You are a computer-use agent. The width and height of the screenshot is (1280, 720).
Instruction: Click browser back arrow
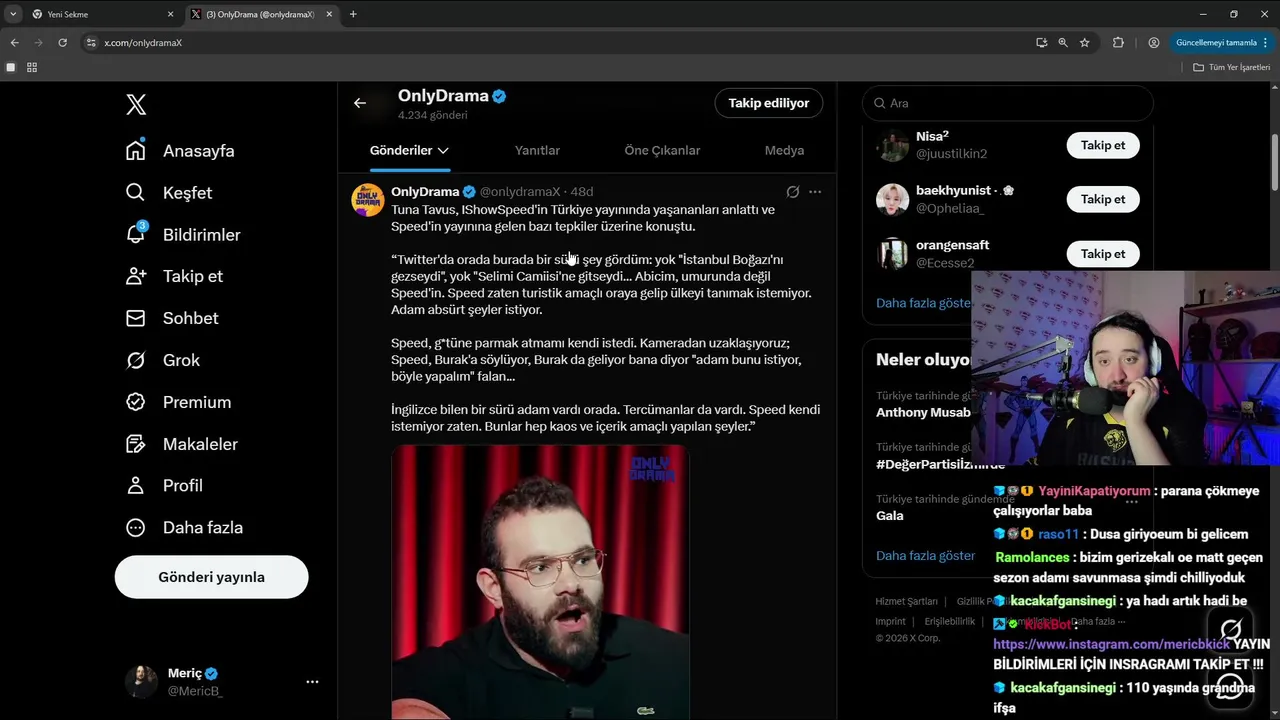pos(14,43)
